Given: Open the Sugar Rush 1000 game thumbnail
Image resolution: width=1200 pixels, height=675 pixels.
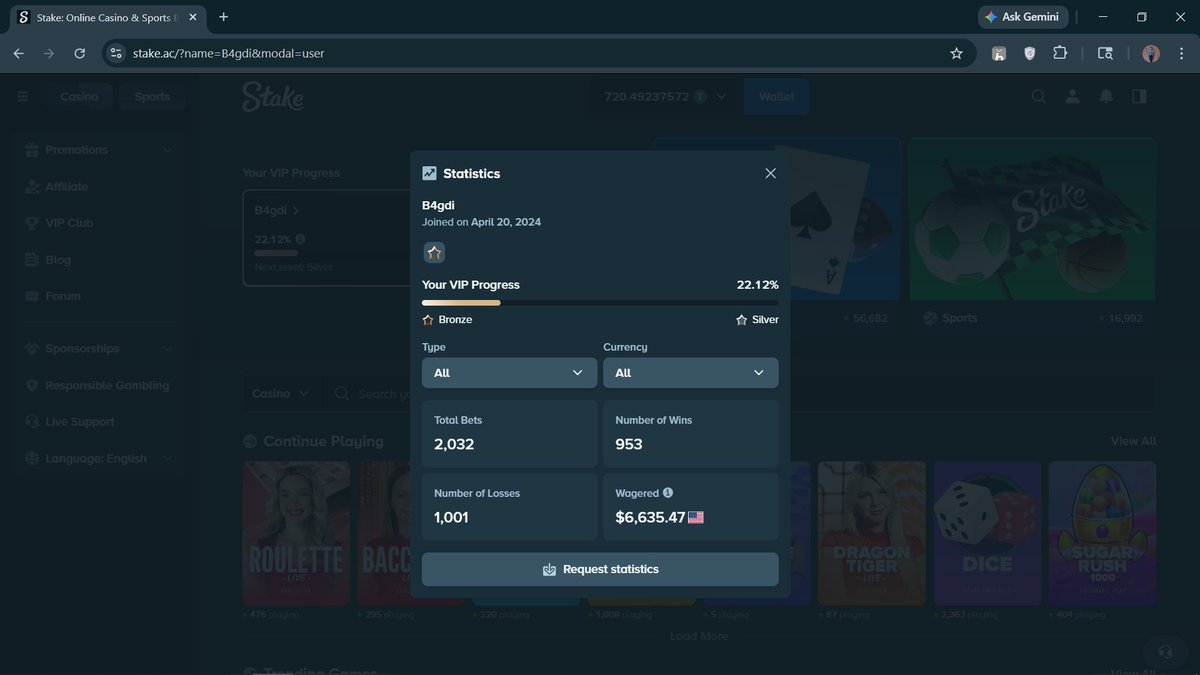Looking at the screenshot, I should coord(1102,533).
